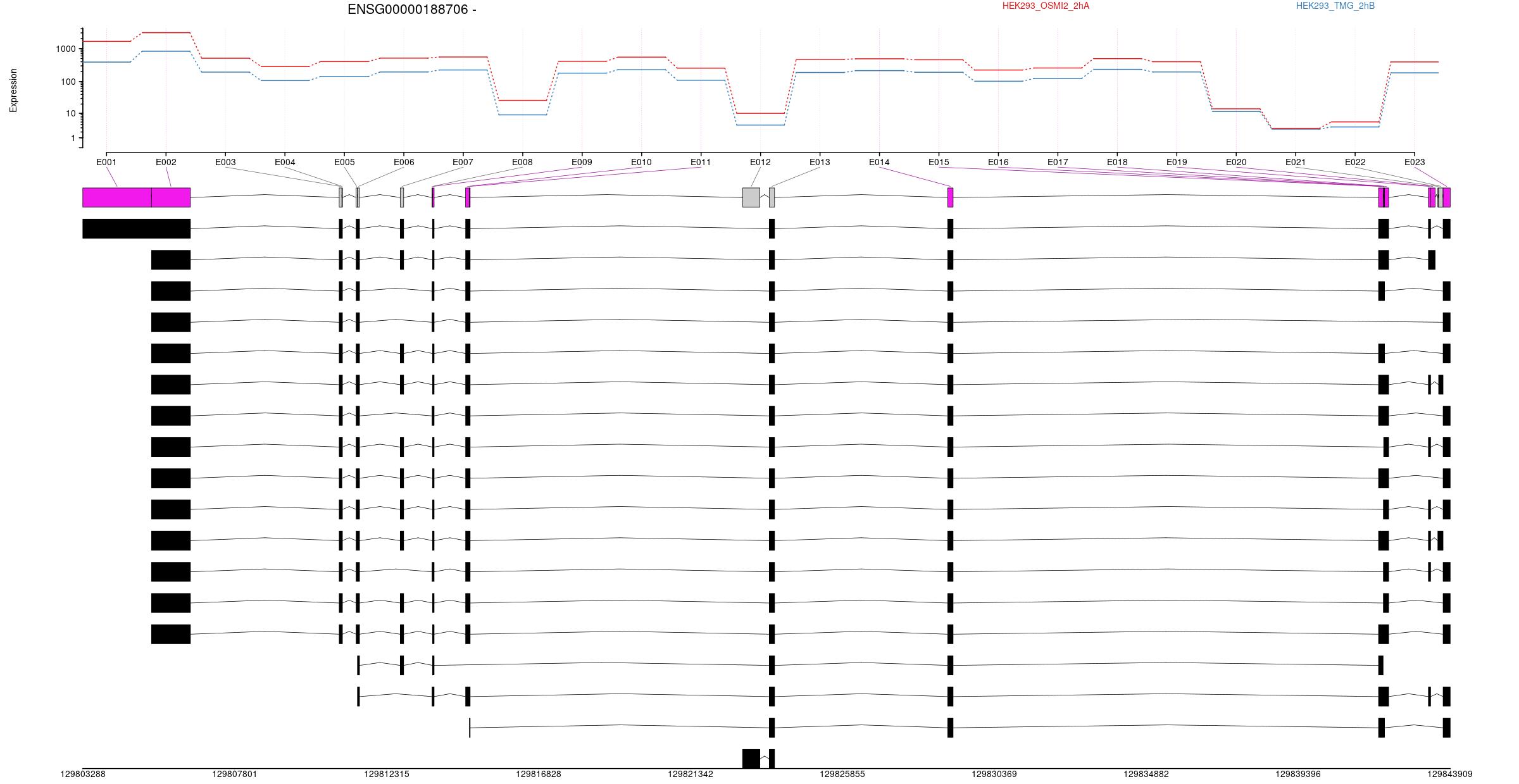Click the E010 exon label
Screen dimensions: 1519x784
pyautogui.click(x=641, y=162)
